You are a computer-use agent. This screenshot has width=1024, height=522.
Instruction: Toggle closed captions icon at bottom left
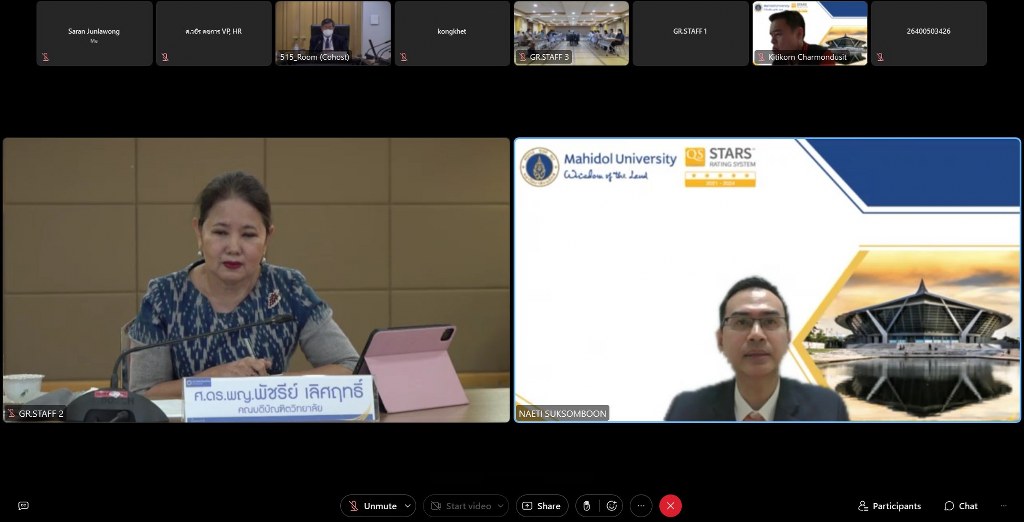tap(23, 506)
